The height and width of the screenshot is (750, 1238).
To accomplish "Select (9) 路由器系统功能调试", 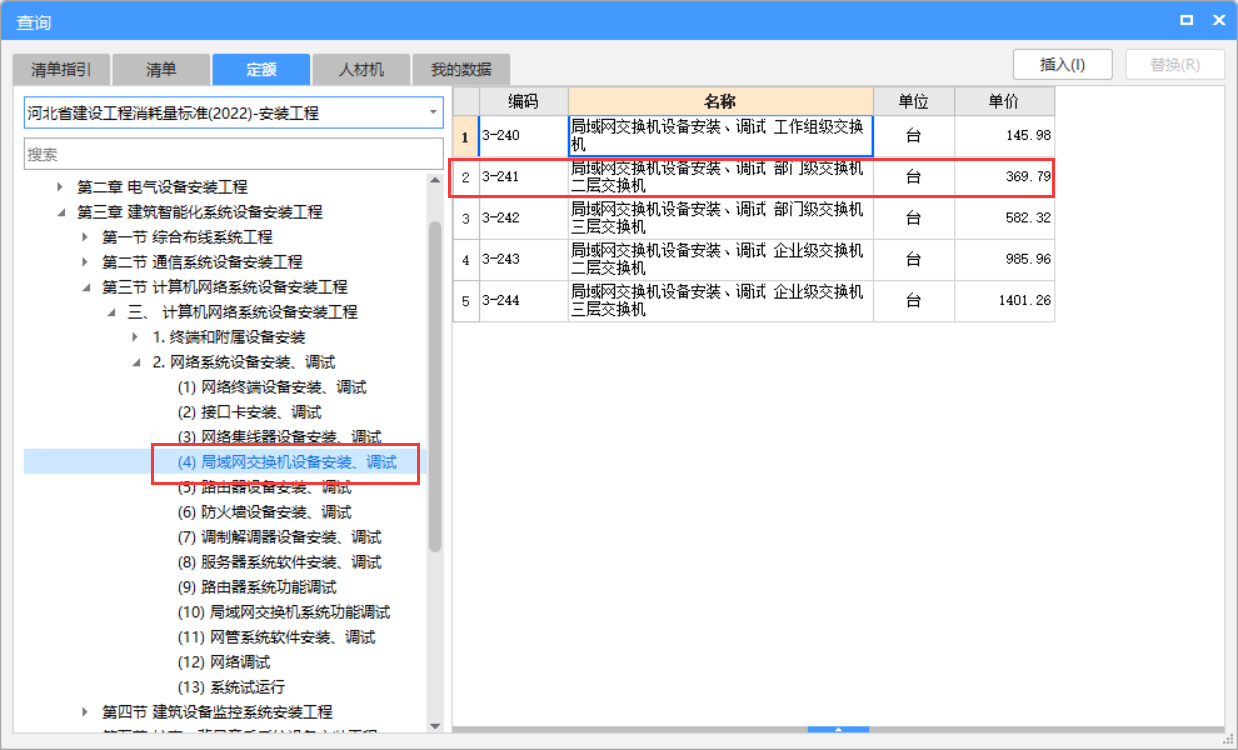I will click(257, 587).
